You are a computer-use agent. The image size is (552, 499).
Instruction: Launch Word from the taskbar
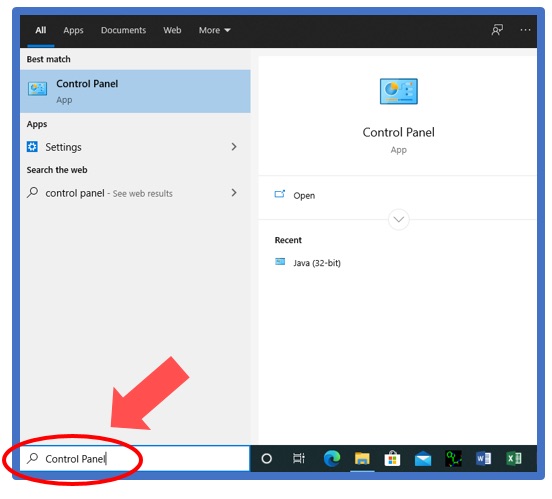click(483, 459)
